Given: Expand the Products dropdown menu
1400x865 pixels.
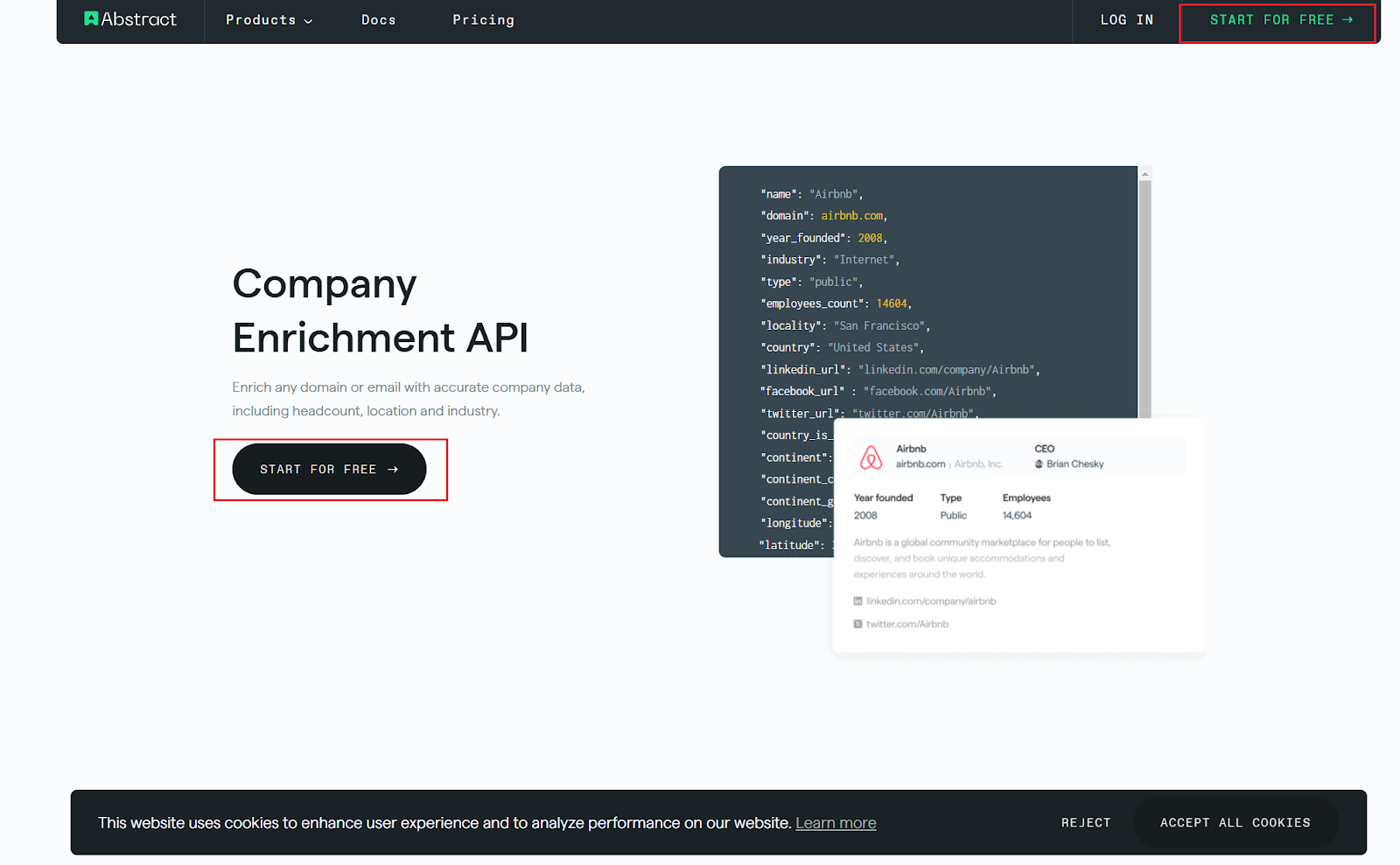Looking at the screenshot, I should coord(269,19).
